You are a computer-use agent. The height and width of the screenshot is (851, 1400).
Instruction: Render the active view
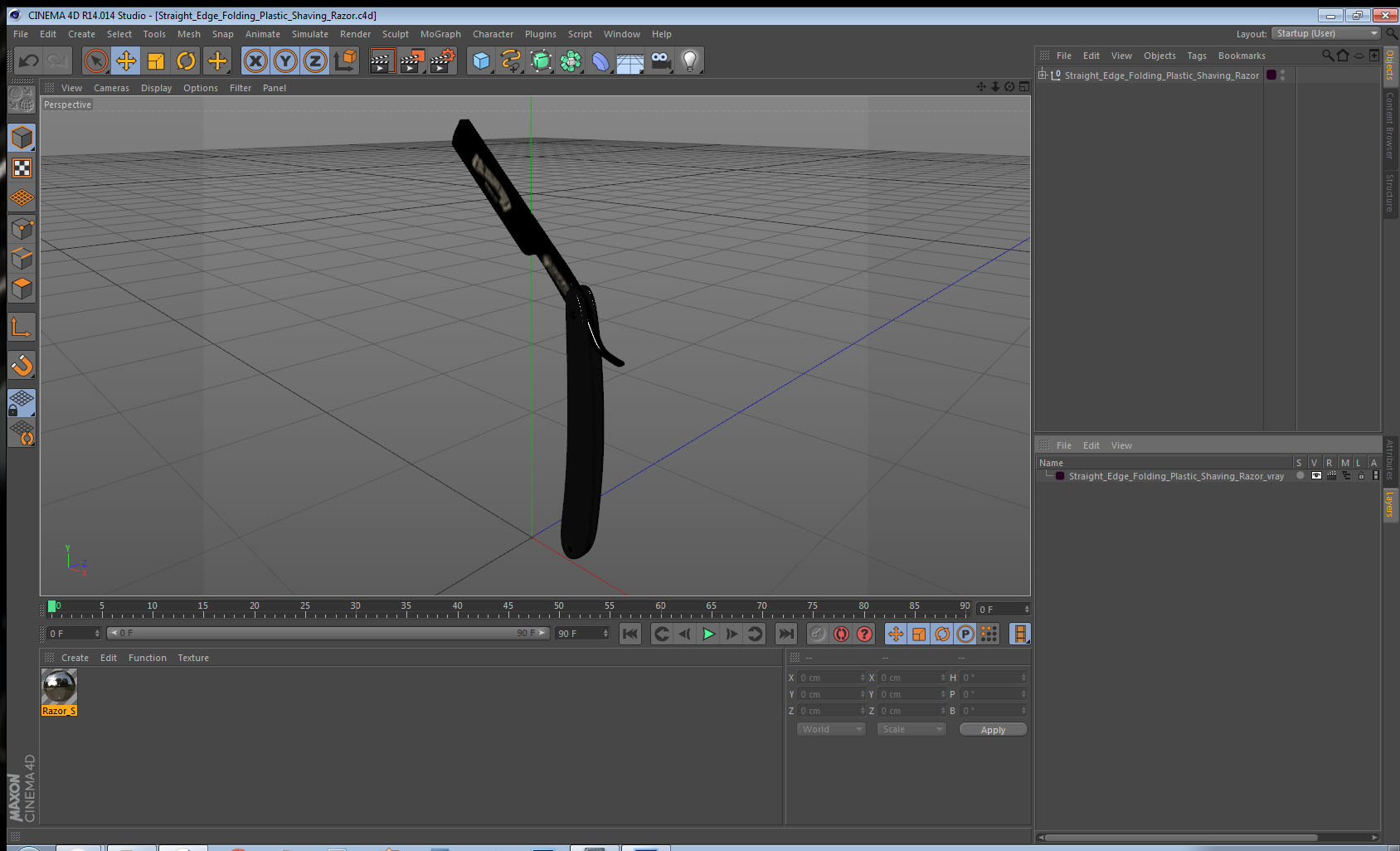pyautogui.click(x=381, y=61)
